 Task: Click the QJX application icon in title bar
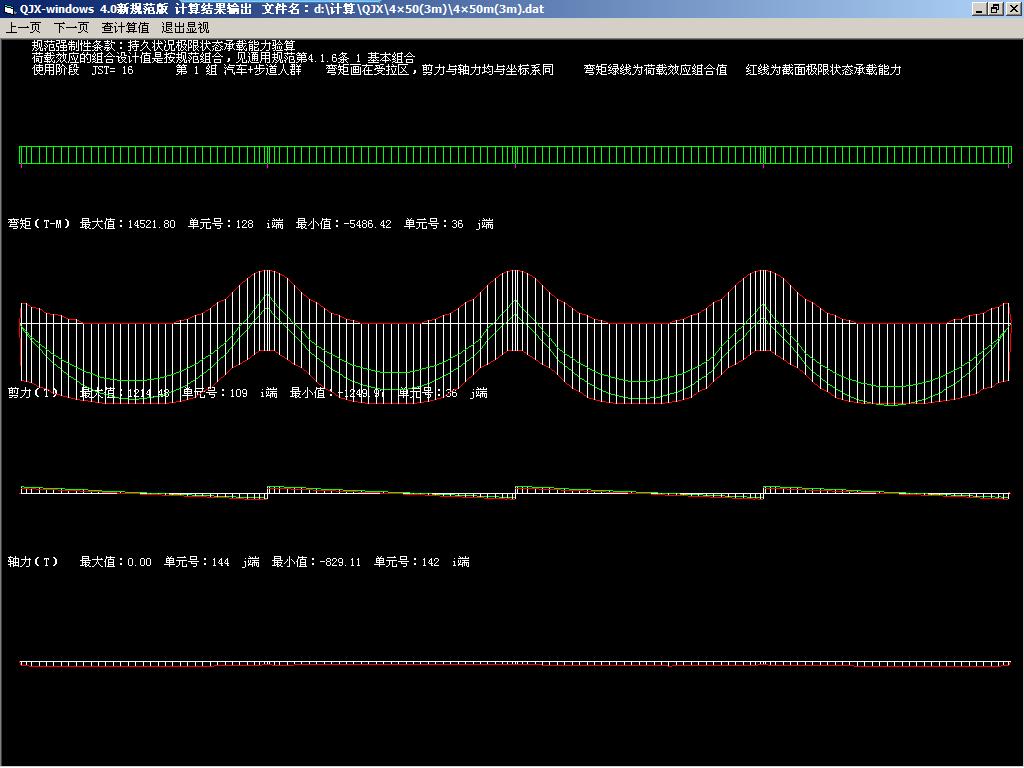[9, 9]
